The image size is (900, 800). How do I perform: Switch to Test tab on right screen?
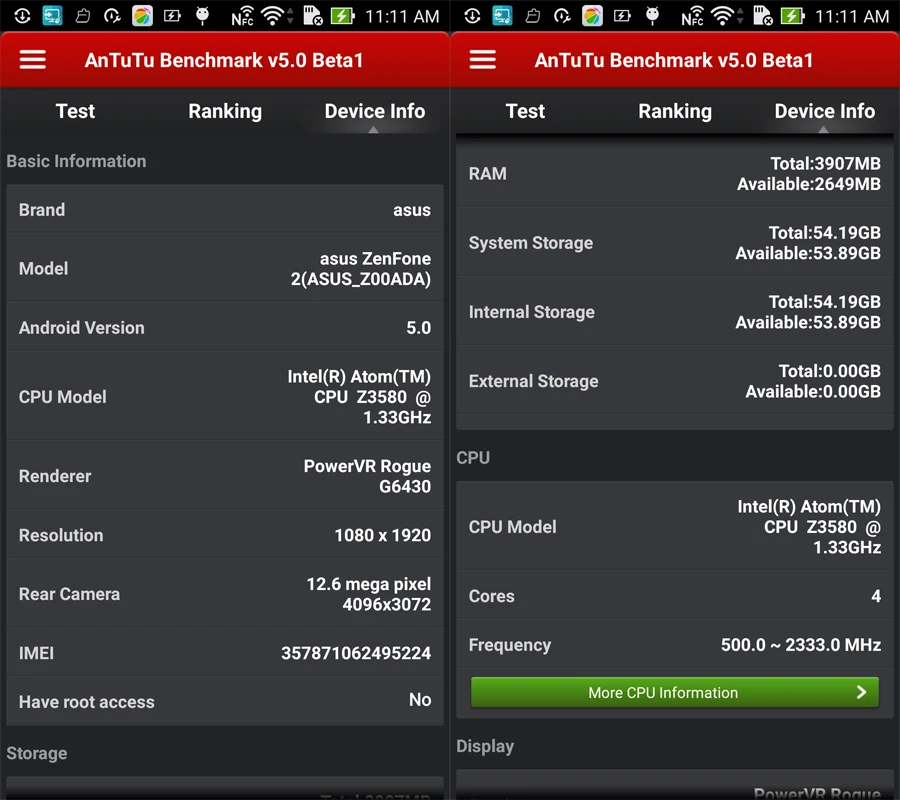(x=525, y=111)
